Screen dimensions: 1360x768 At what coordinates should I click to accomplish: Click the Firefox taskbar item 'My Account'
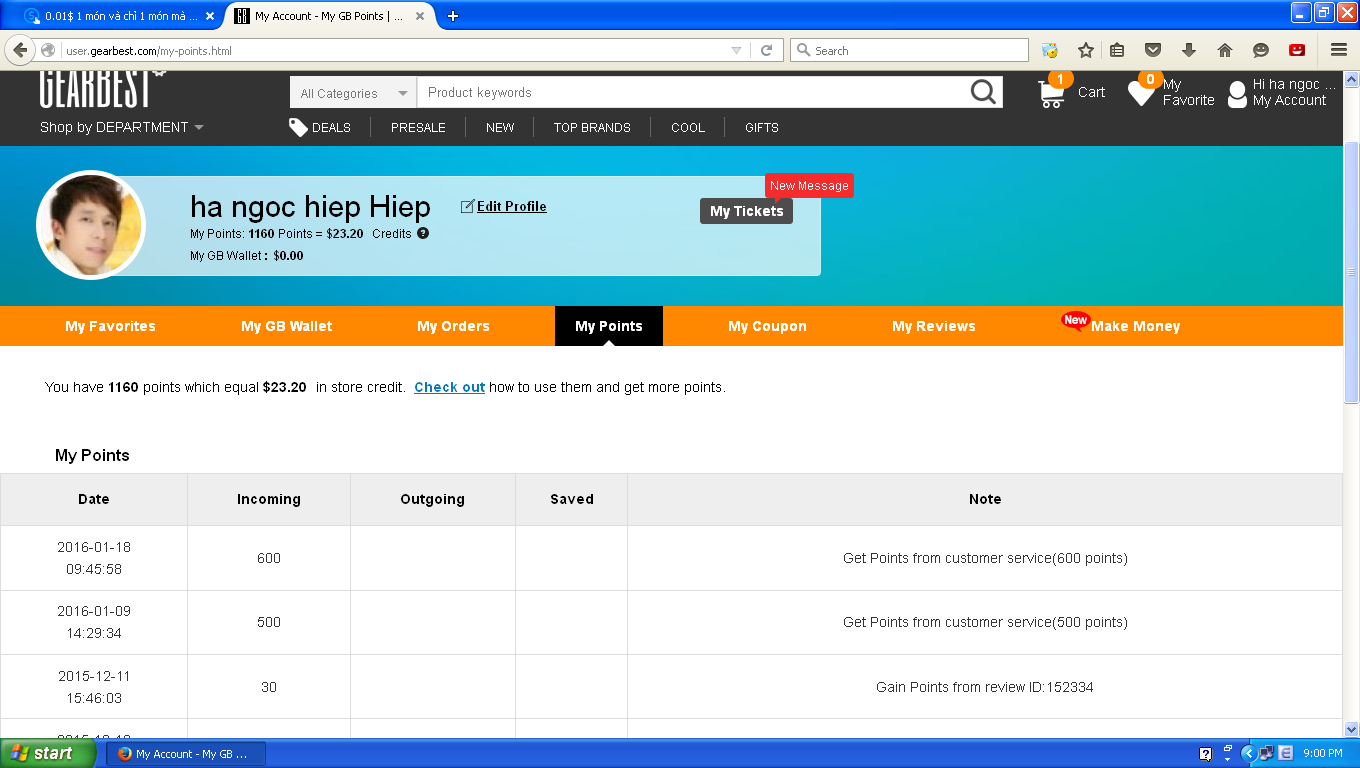pyautogui.click(x=186, y=754)
